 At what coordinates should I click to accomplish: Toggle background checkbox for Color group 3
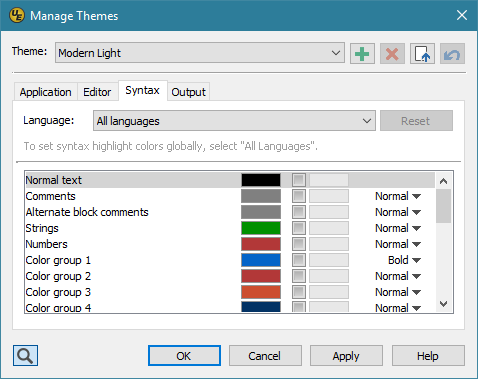tap(299, 292)
